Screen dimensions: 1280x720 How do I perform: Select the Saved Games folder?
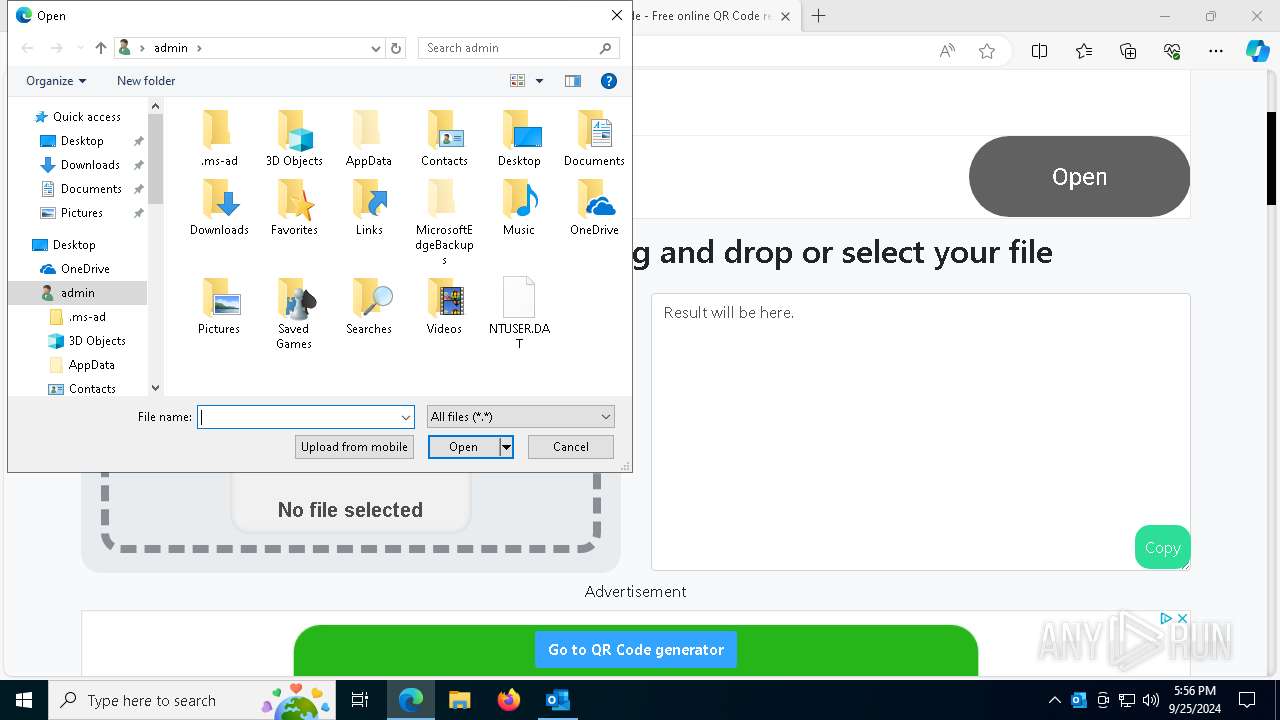(x=294, y=313)
